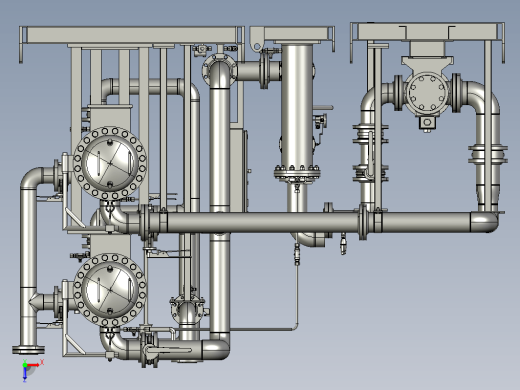Pick the right-hand elbow end of the horizontal pipe
This screenshot has height=390, width=520.
485,222
